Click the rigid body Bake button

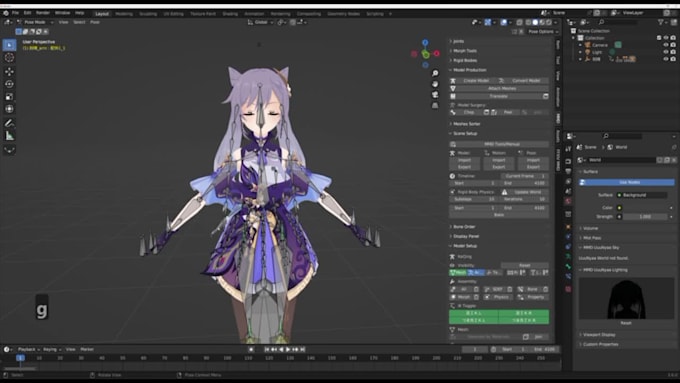click(499, 215)
